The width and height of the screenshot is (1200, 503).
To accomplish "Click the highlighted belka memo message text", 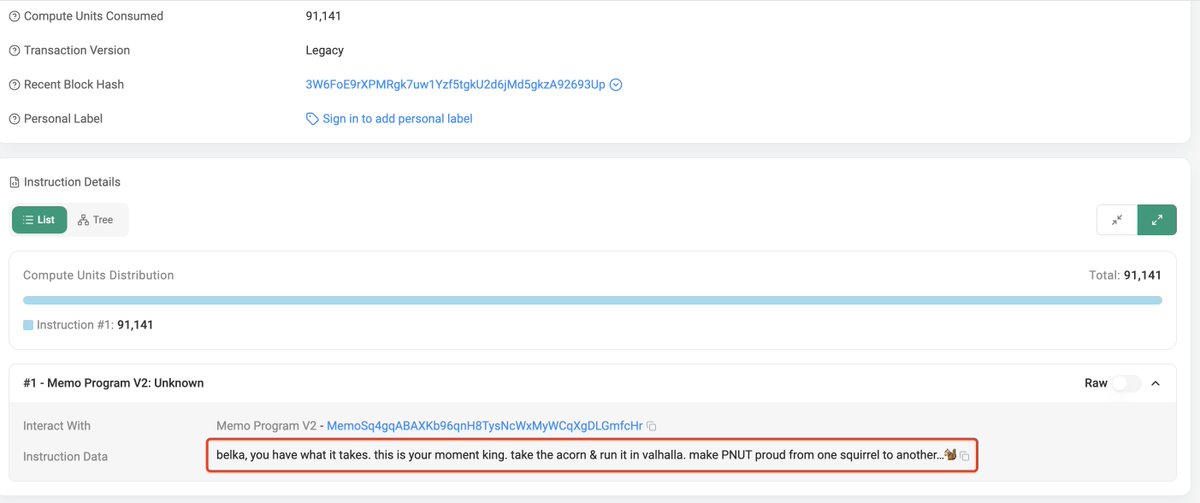I will point(579,455).
